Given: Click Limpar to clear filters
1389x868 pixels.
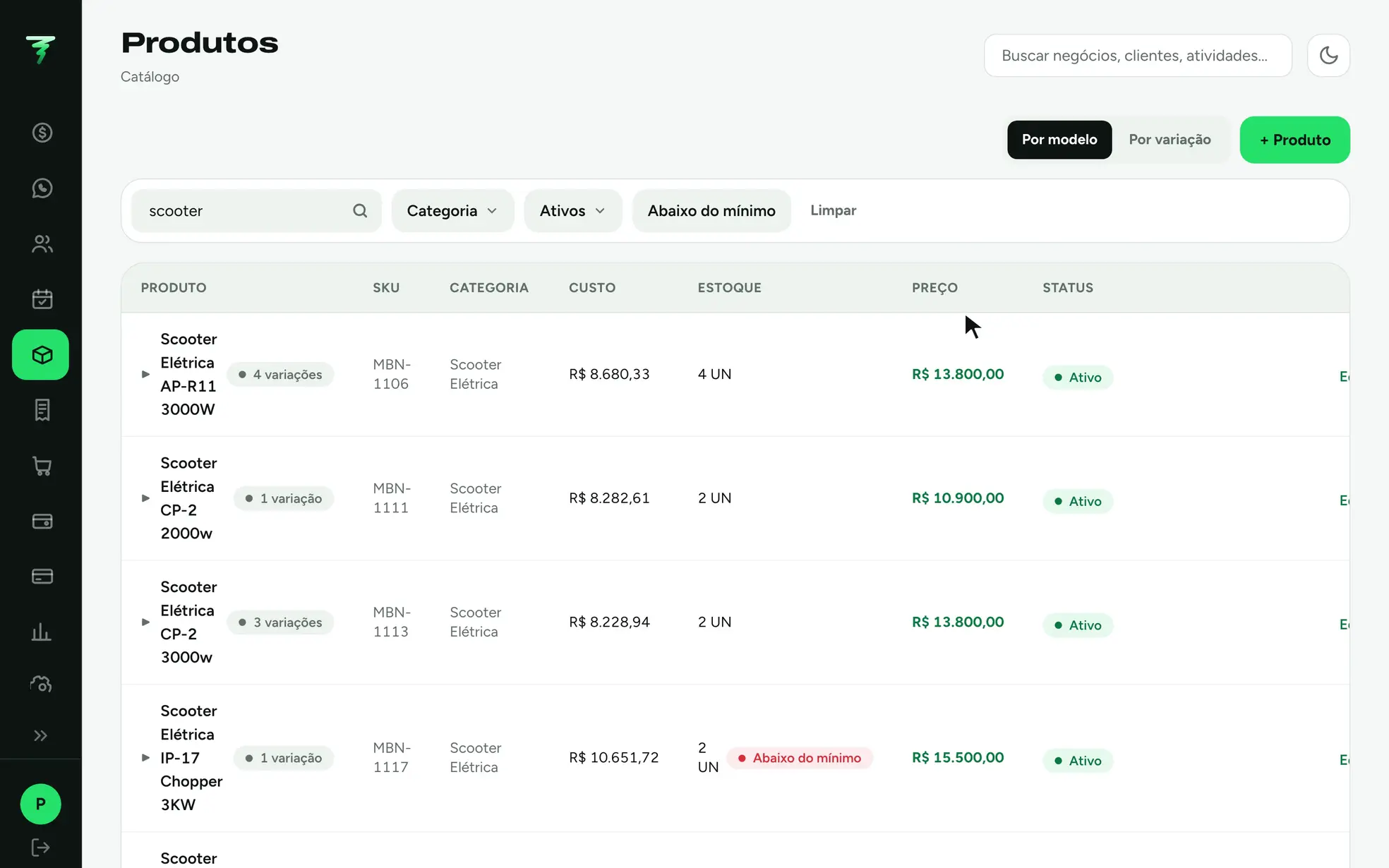Looking at the screenshot, I should pyautogui.click(x=833, y=210).
